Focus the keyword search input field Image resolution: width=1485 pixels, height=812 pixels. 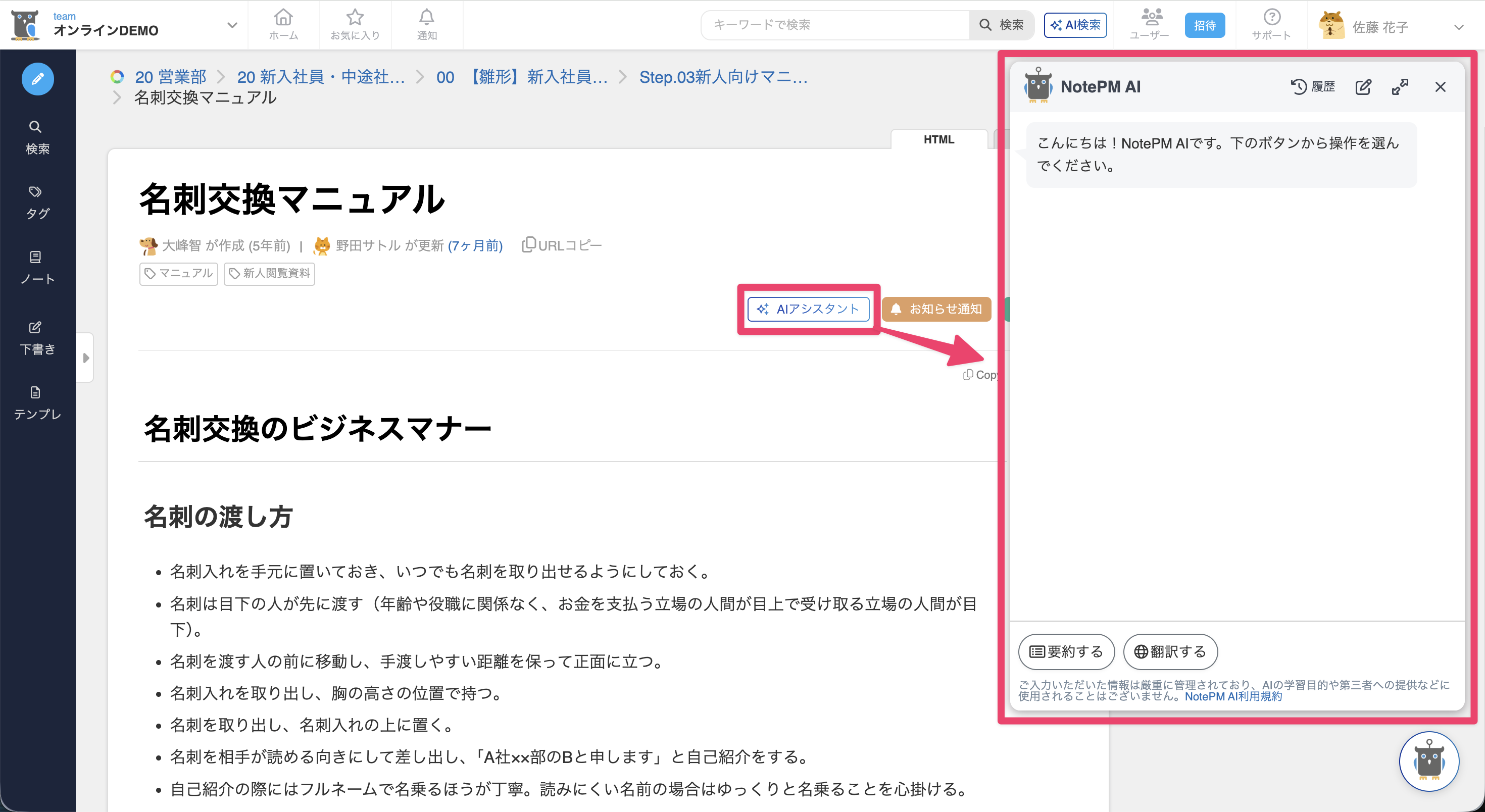836,25
